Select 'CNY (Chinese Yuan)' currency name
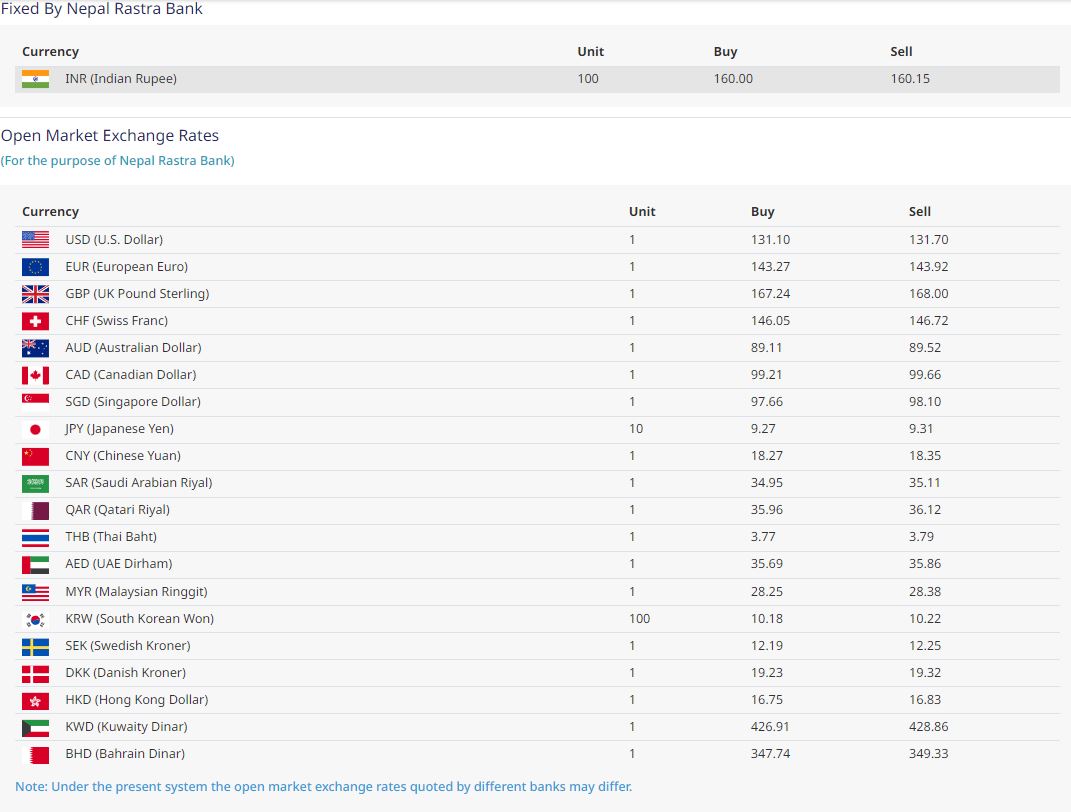Image resolution: width=1071 pixels, height=812 pixels. tap(123, 456)
